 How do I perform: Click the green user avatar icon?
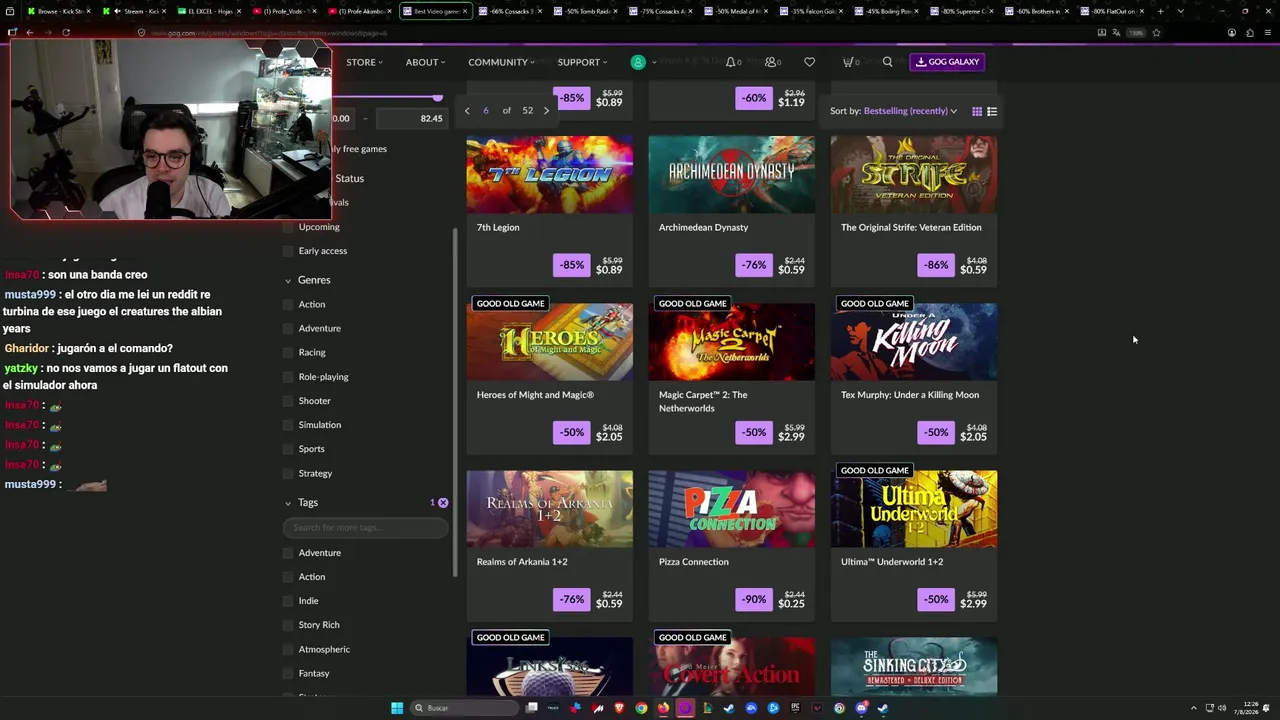click(x=638, y=62)
